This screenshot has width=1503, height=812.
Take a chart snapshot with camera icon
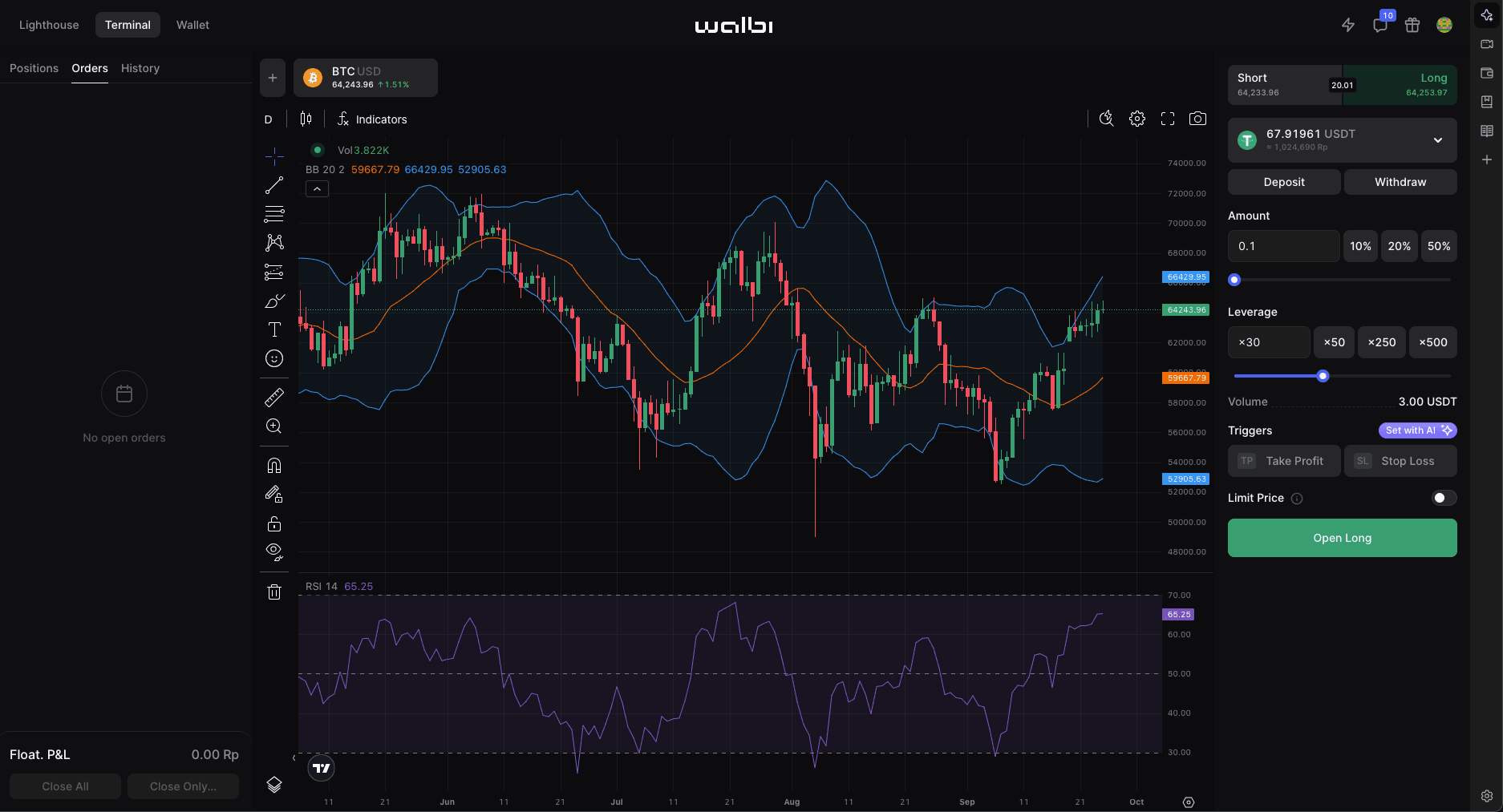1197,119
